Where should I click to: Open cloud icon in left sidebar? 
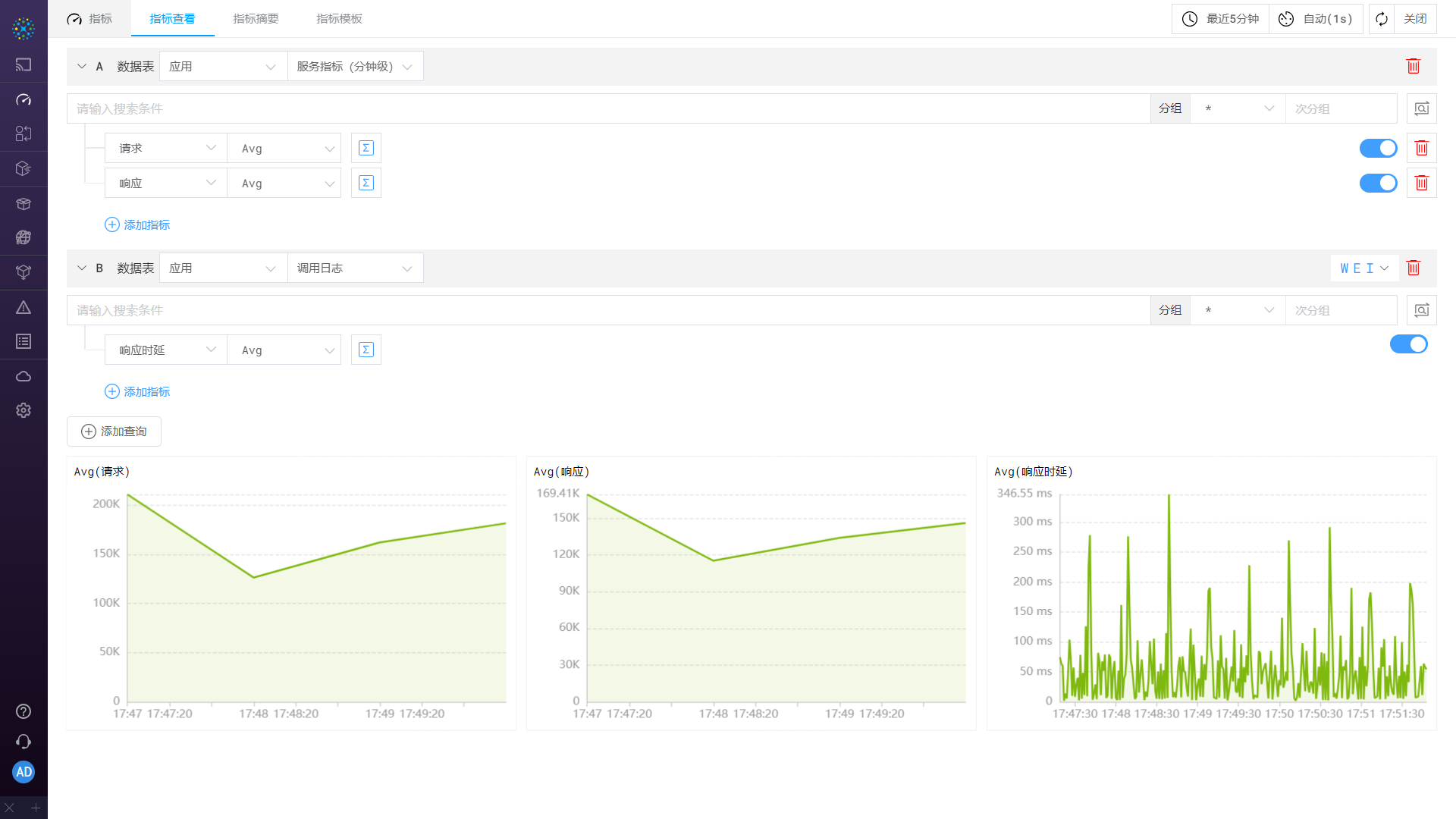tap(24, 376)
